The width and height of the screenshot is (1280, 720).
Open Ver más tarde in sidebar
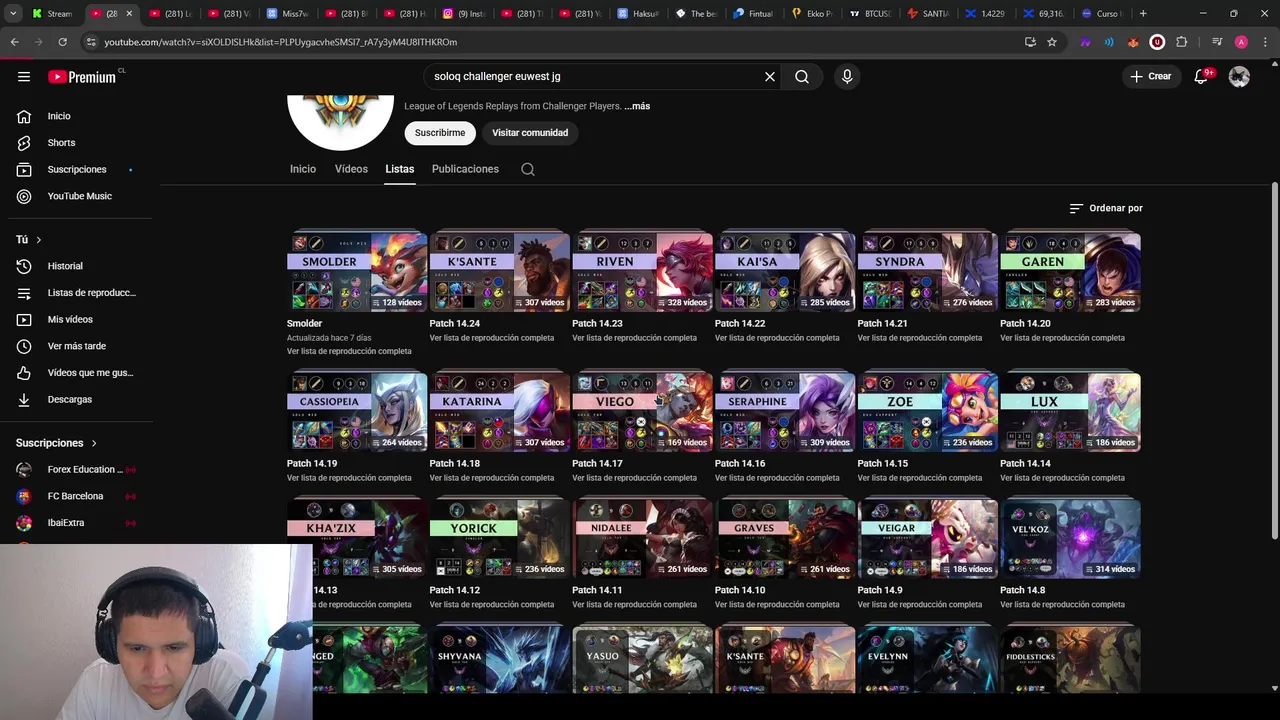point(76,346)
